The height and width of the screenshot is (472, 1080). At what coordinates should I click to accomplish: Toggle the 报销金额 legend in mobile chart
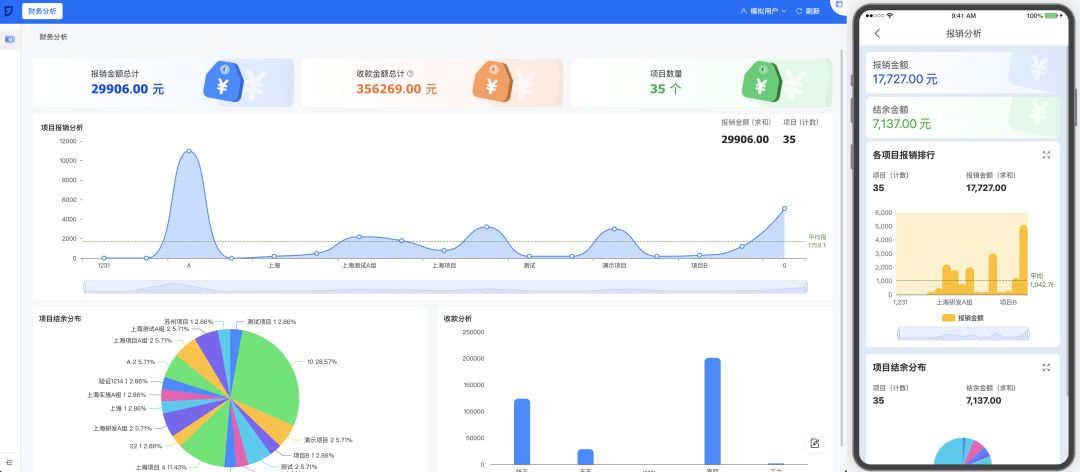(x=962, y=318)
